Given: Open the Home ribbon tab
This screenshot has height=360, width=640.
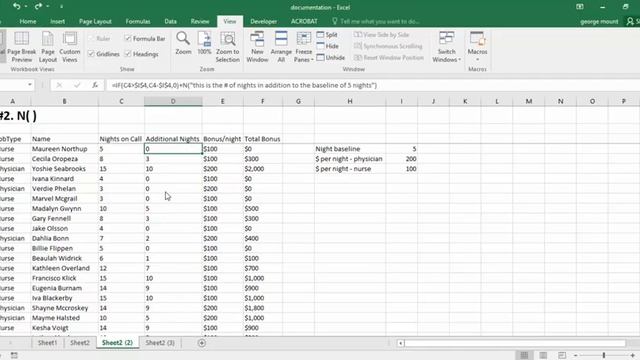Looking at the screenshot, I should (x=28, y=21).
